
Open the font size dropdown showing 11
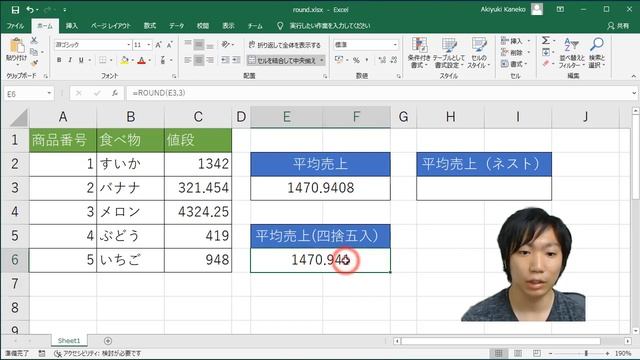149,44
